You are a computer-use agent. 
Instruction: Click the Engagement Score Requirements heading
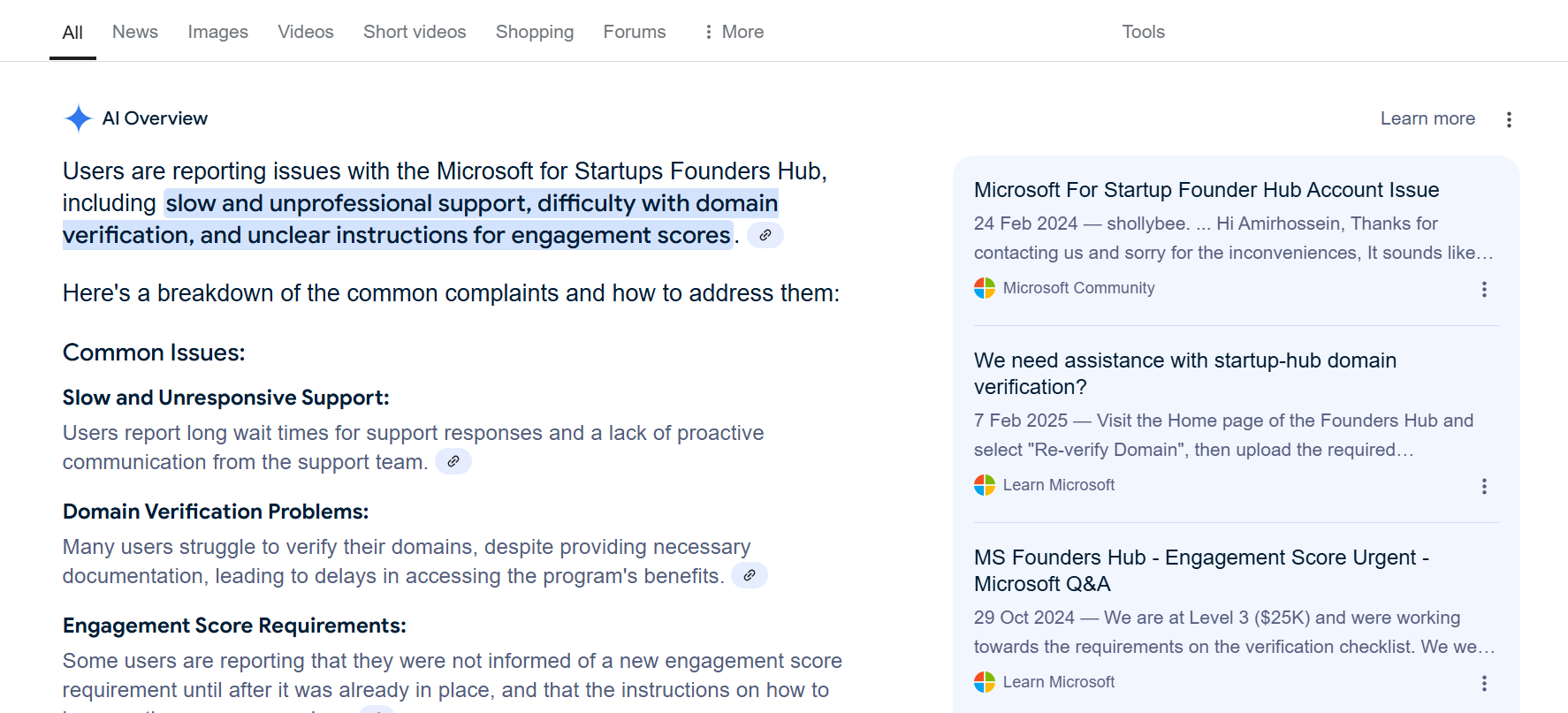pyautogui.click(x=234, y=626)
